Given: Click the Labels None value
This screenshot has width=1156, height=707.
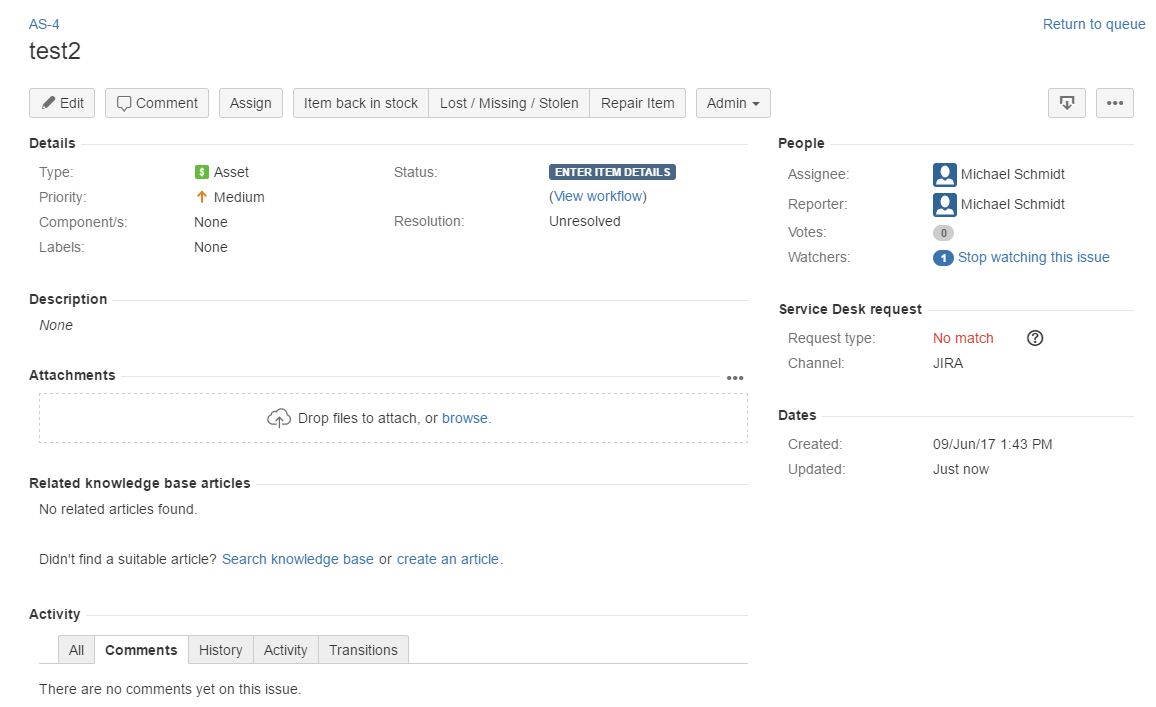Looking at the screenshot, I should pos(211,247).
